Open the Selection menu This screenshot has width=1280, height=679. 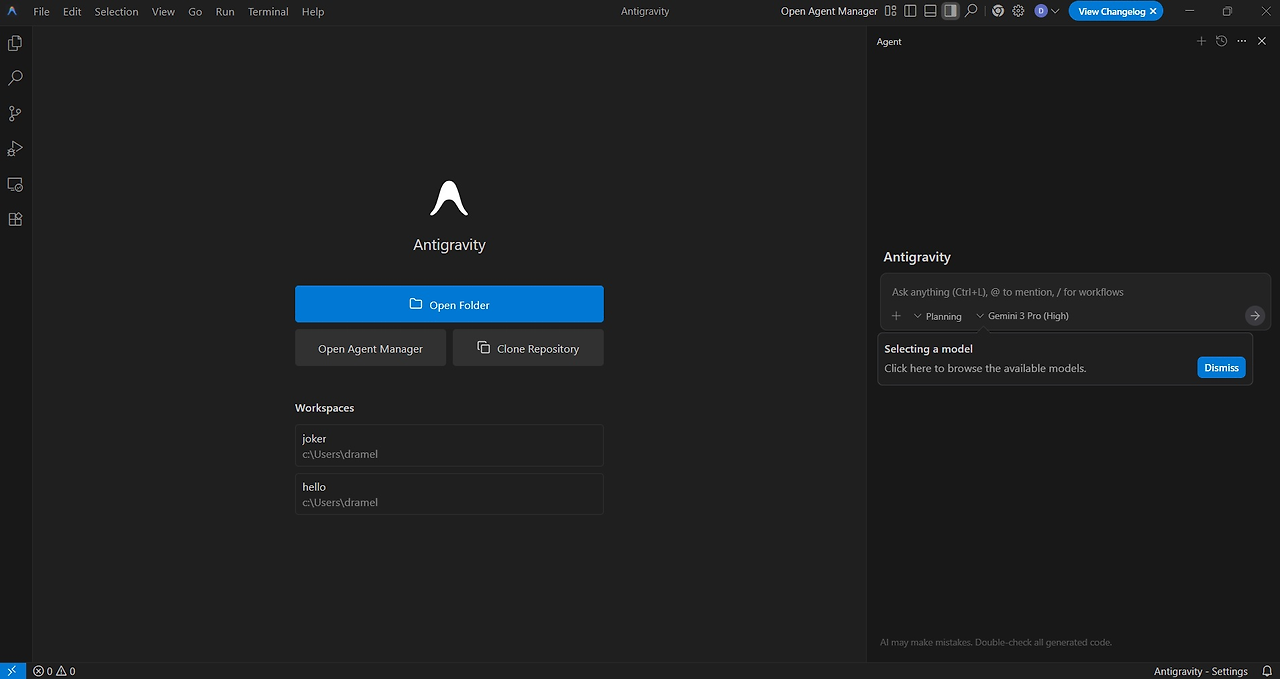coord(116,12)
